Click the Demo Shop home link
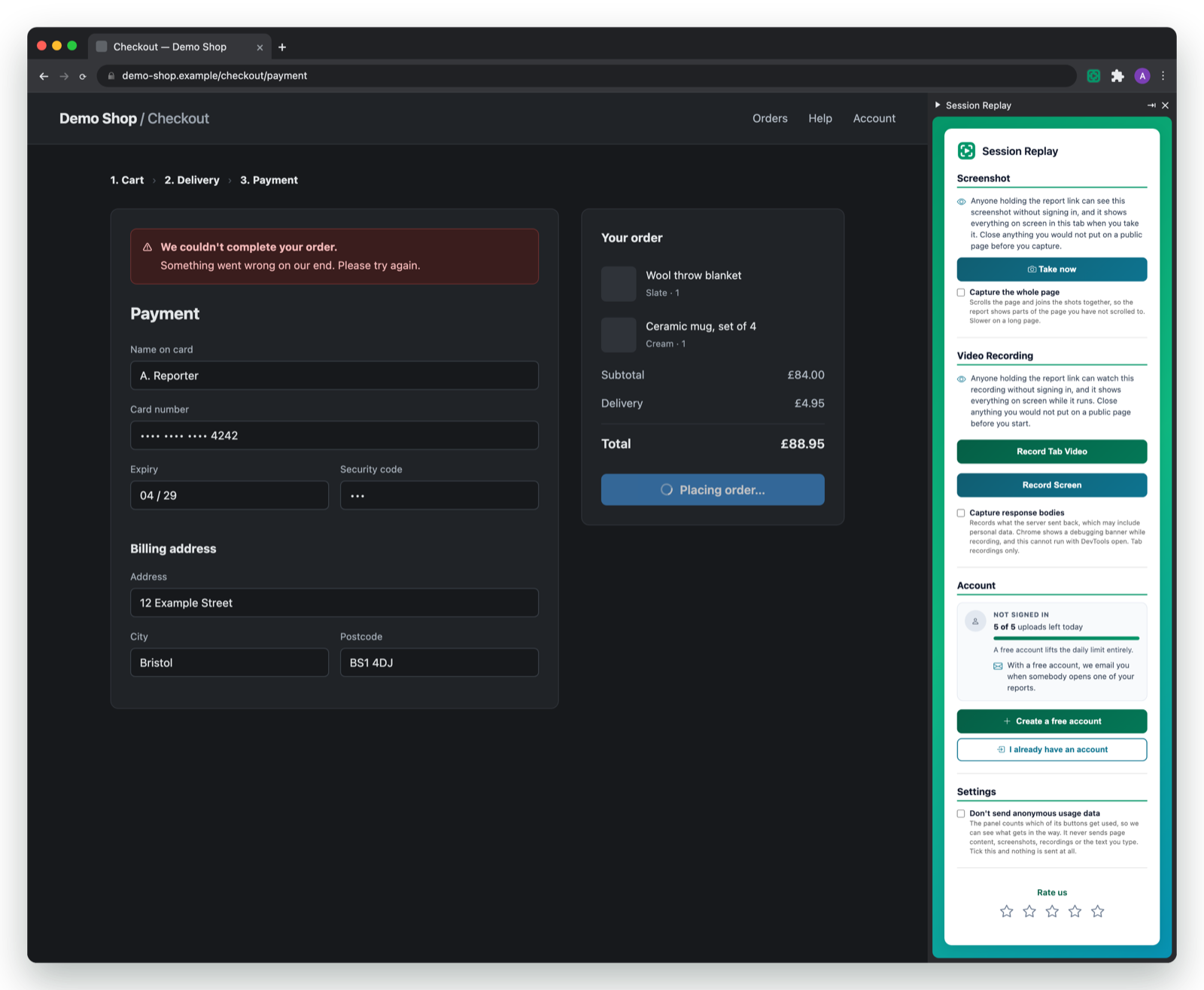The image size is (1204, 990). pos(98,118)
